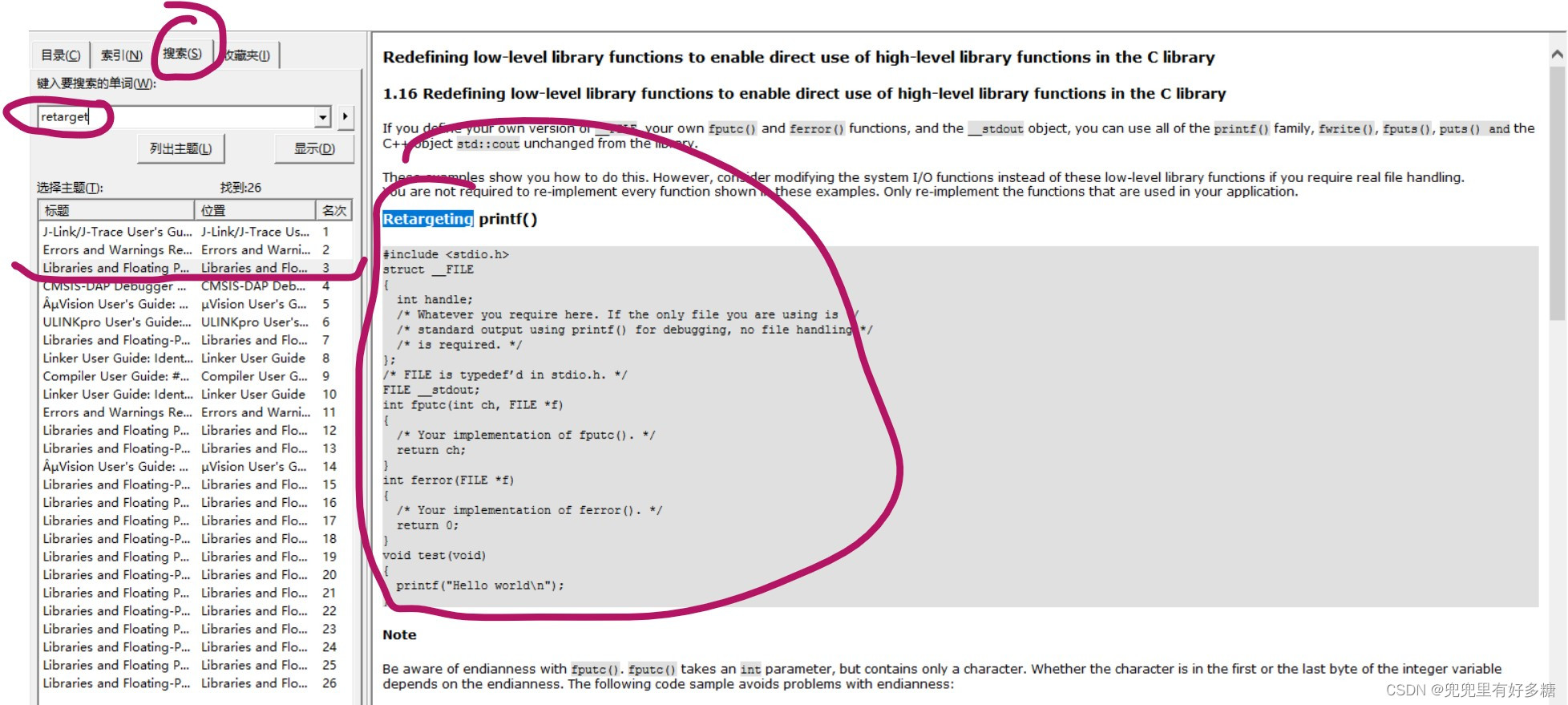Click the 找到:26 found count label
Screen dimensions: 1568x705
click(x=240, y=188)
